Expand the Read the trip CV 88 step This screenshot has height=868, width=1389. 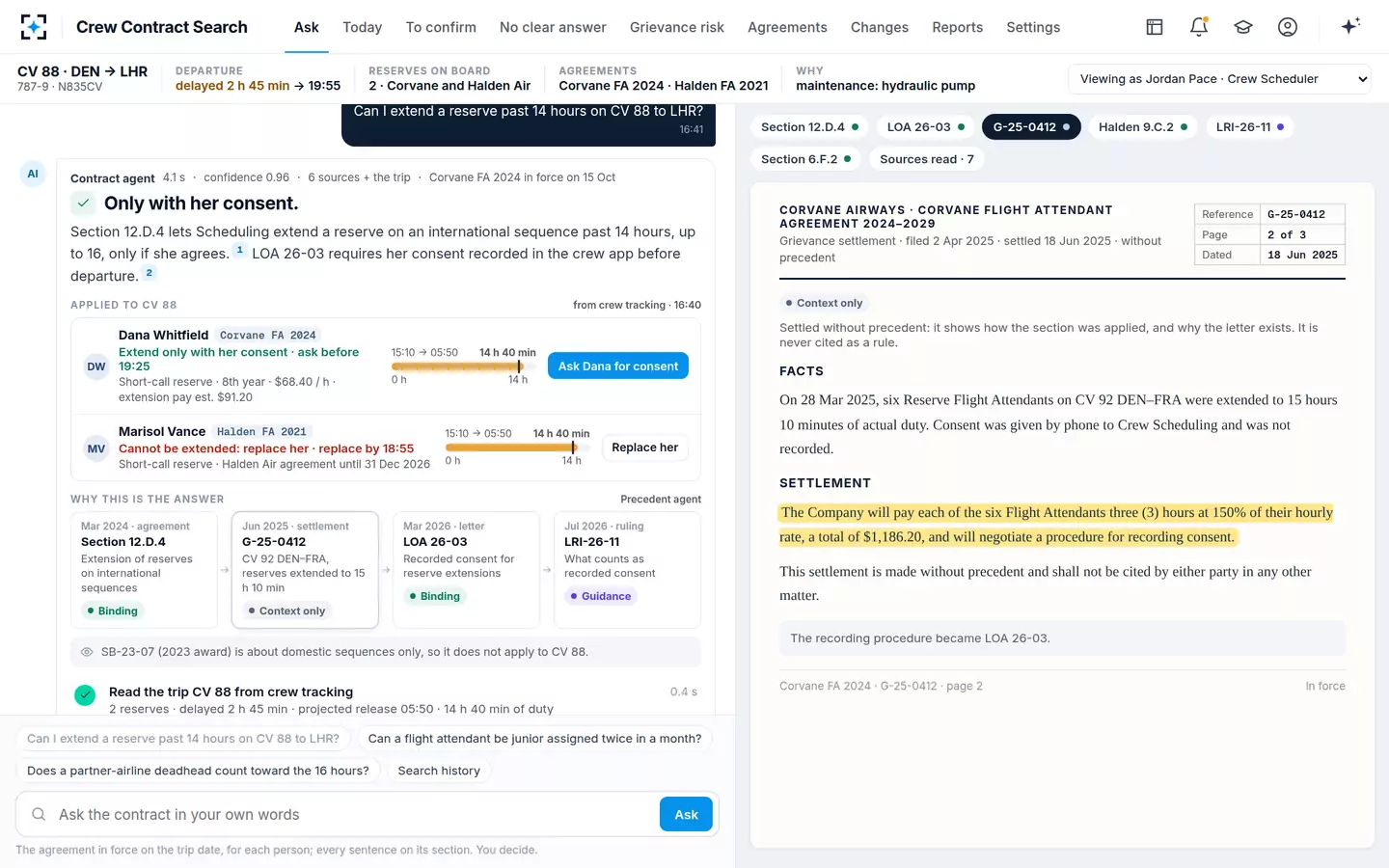pyautogui.click(x=386, y=699)
